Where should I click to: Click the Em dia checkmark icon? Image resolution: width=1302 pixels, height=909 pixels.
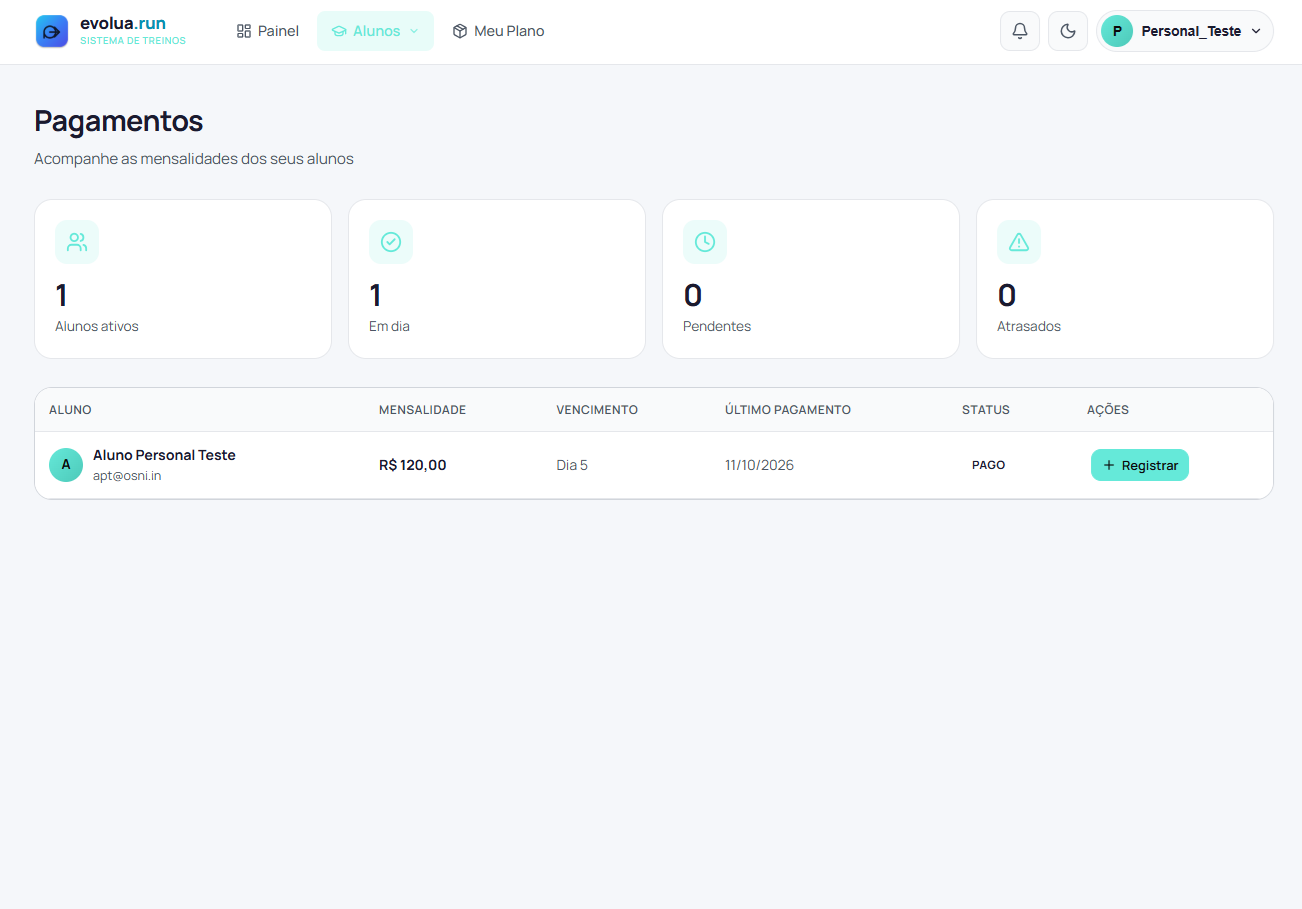coord(391,242)
